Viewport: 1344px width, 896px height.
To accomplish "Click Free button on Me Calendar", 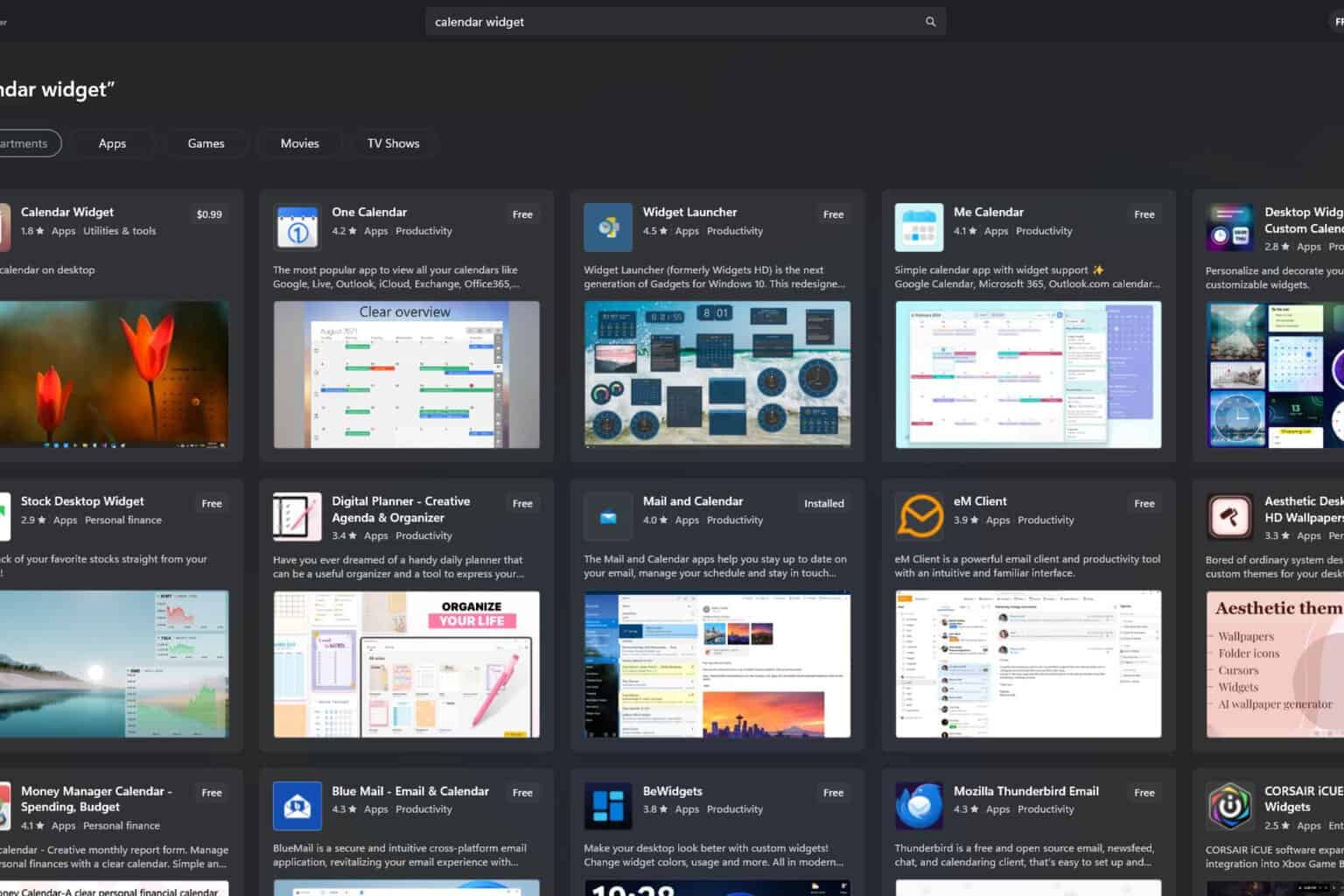I will click(x=1144, y=214).
